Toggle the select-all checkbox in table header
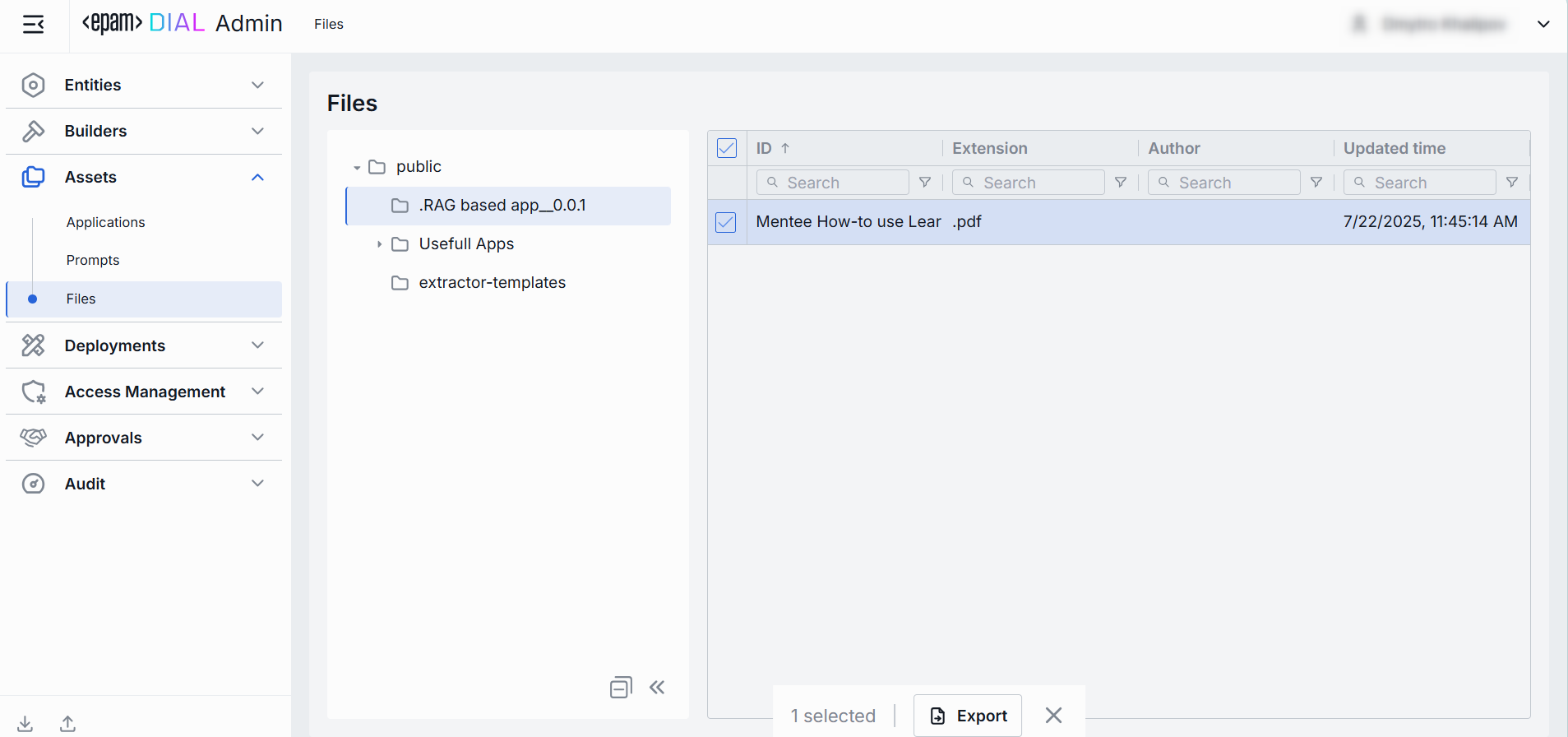Image resolution: width=1568 pixels, height=737 pixels. tap(727, 148)
